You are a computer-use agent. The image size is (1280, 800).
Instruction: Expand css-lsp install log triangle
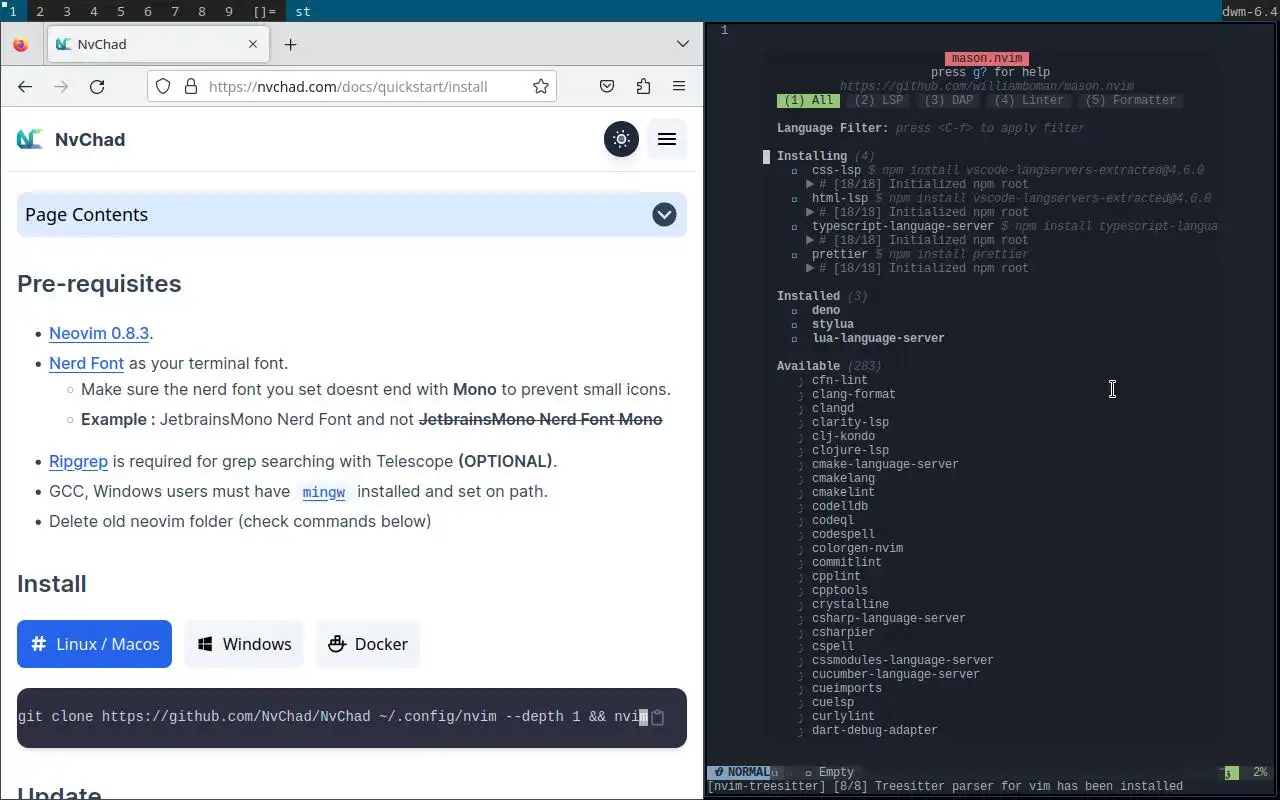[x=810, y=184]
